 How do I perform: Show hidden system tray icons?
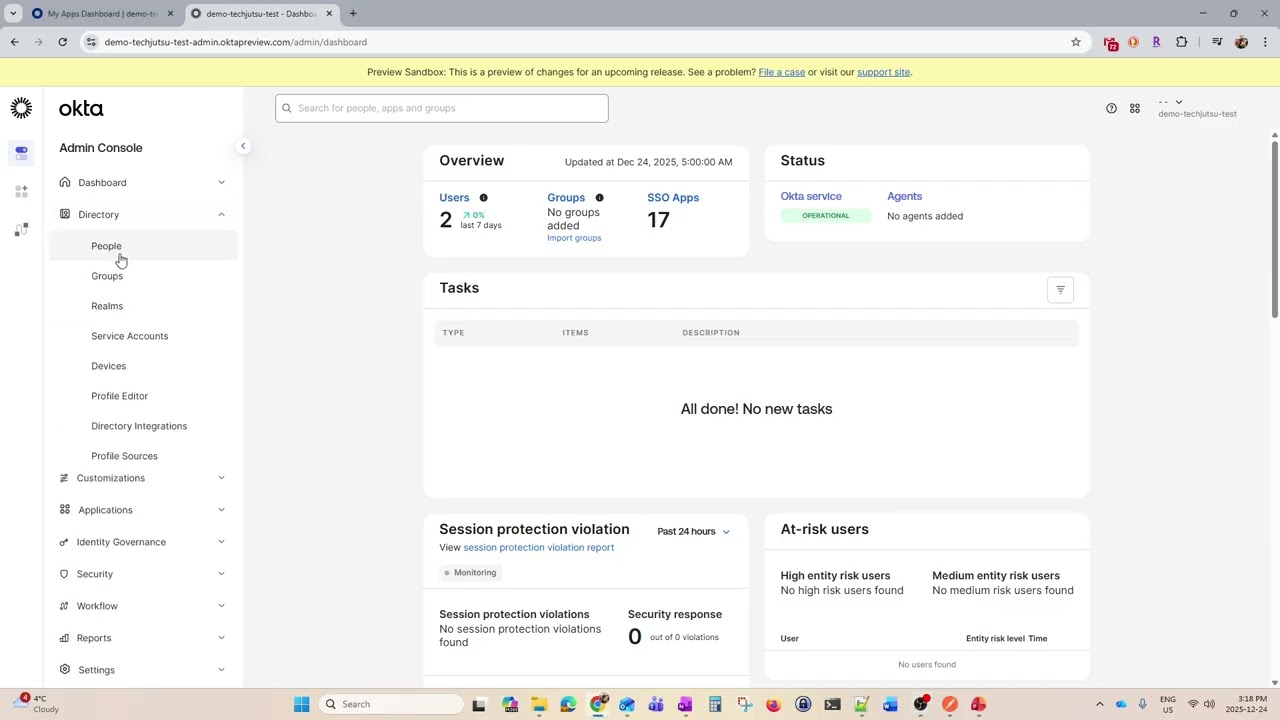click(x=1099, y=704)
